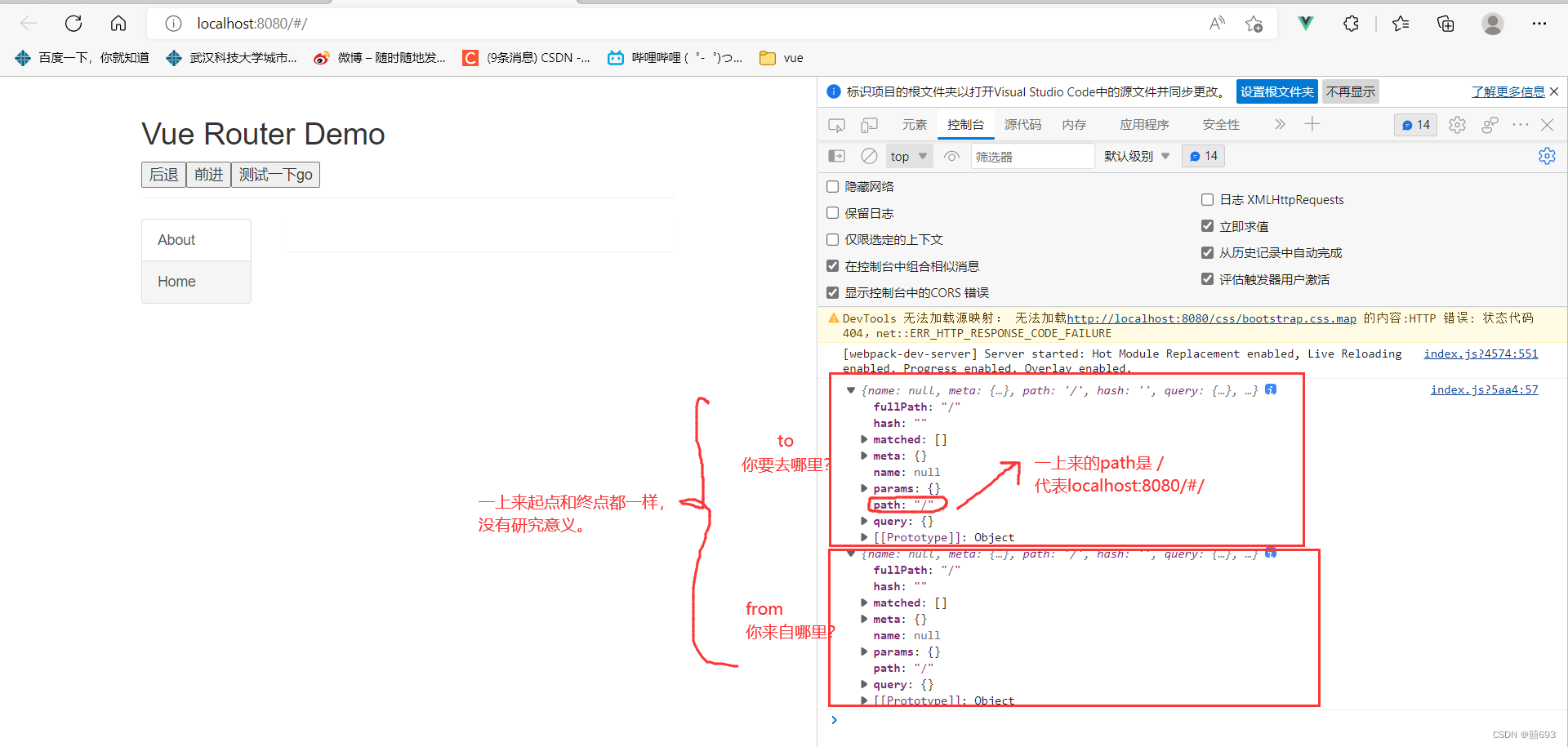Expand the params object in console output
The width and height of the screenshot is (1568, 747).
(864, 488)
